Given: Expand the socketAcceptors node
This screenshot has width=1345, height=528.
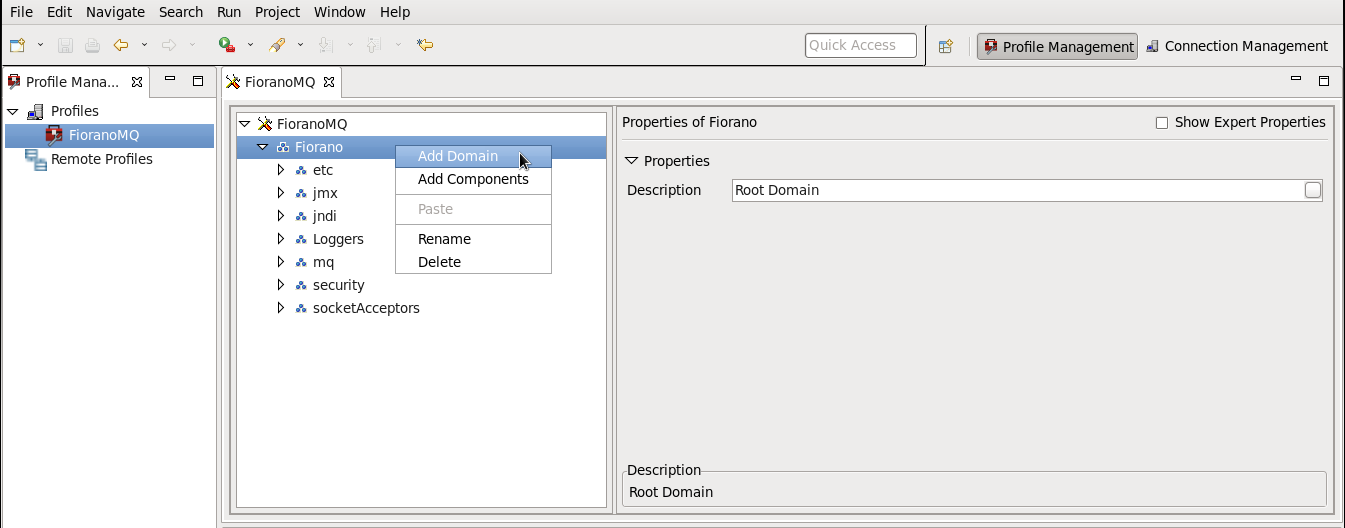Looking at the screenshot, I should (281, 308).
